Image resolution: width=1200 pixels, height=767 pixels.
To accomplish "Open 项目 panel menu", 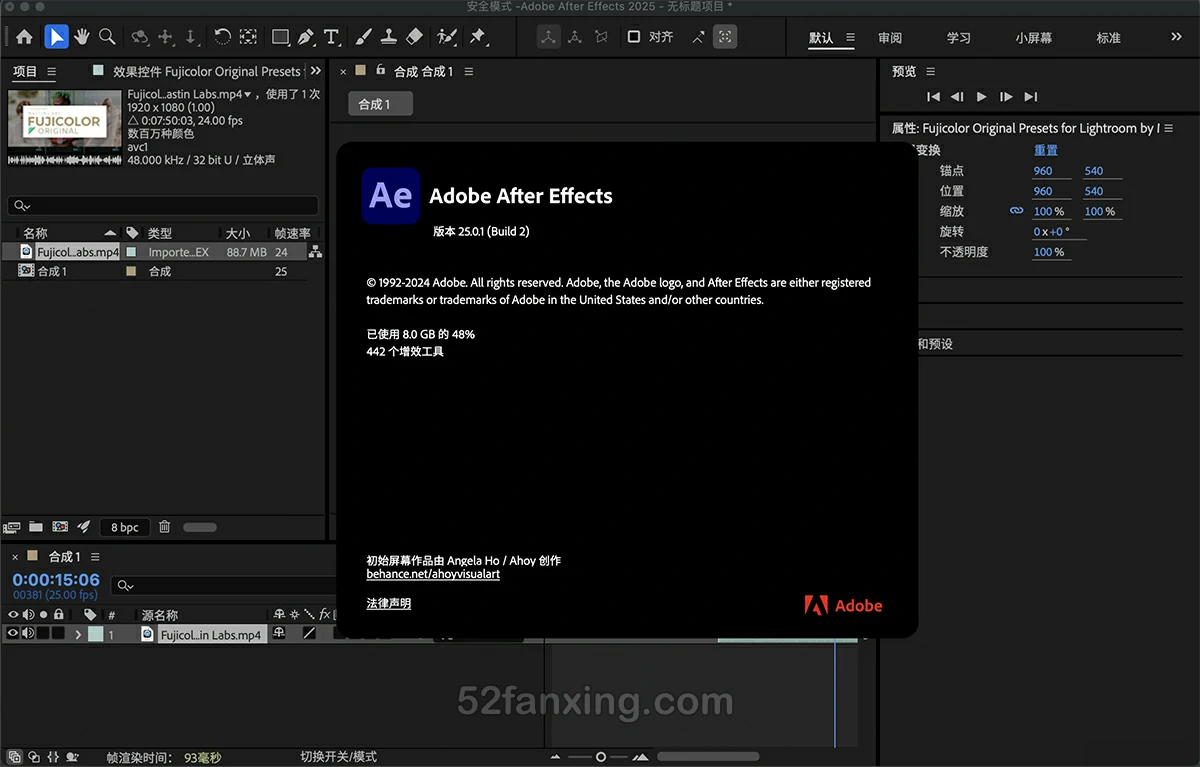I will [x=52, y=72].
